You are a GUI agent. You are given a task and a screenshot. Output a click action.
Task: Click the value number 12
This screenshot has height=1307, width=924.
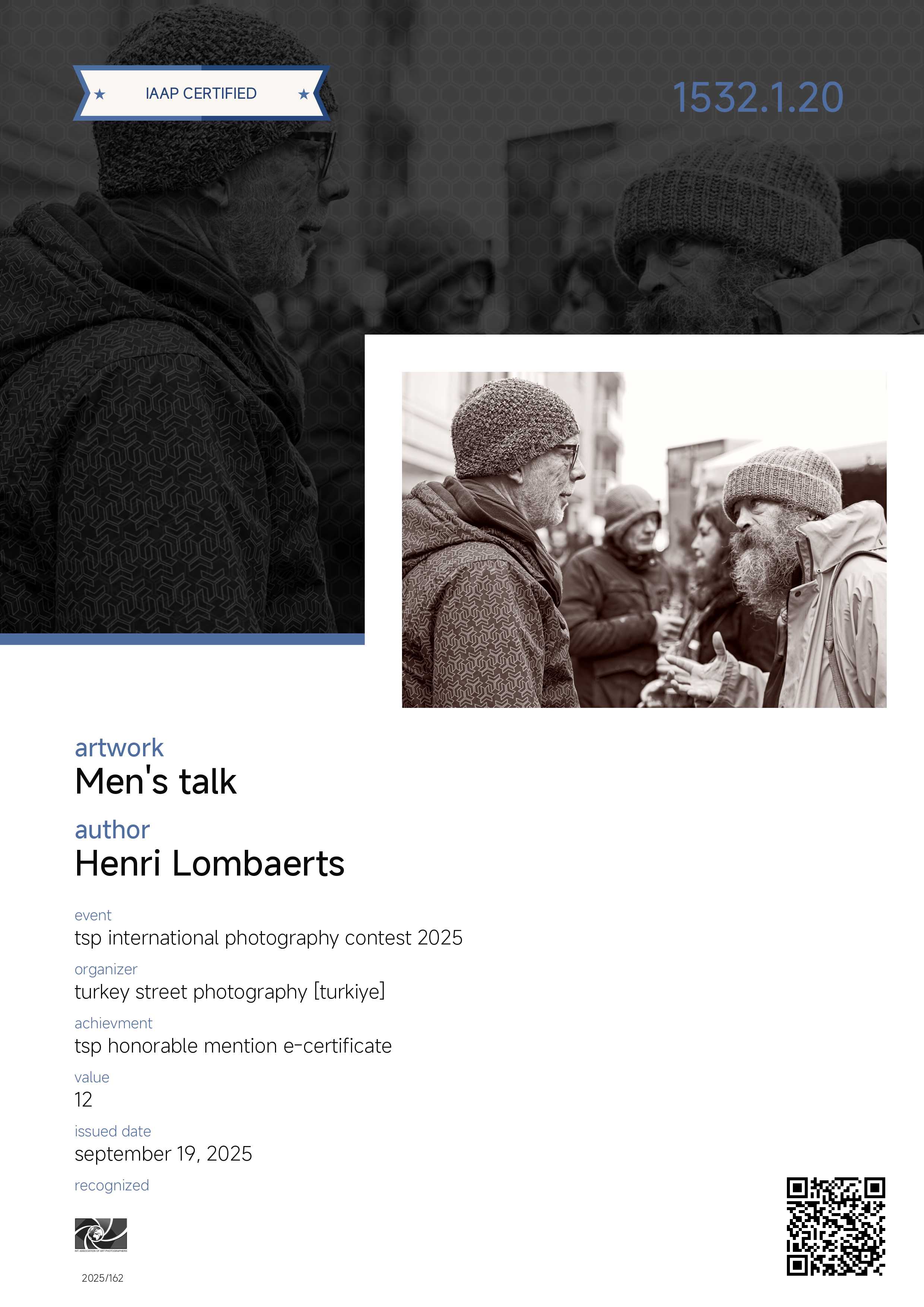click(x=83, y=1100)
